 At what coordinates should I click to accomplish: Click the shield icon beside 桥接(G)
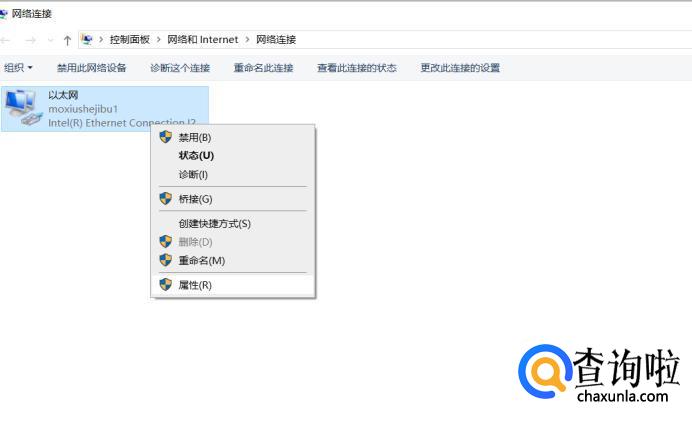pos(166,199)
